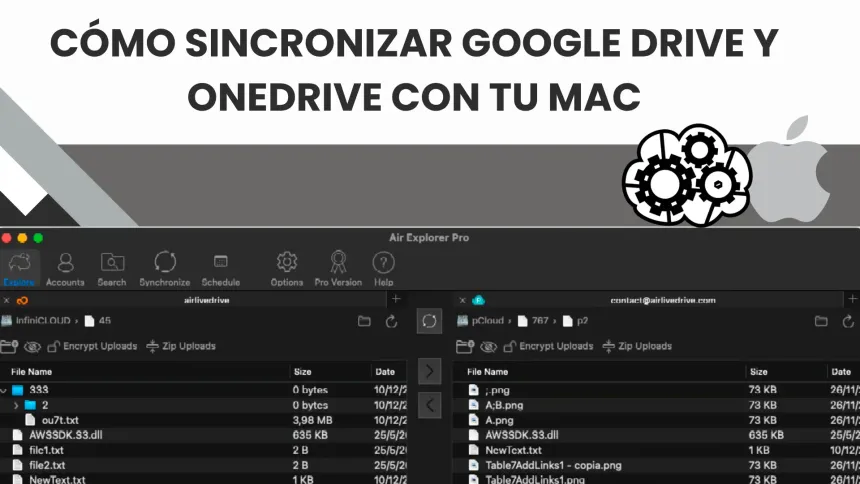Open Accounts from the toolbar
Image resolution: width=860 pixels, height=484 pixels.
pyautogui.click(x=65, y=269)
